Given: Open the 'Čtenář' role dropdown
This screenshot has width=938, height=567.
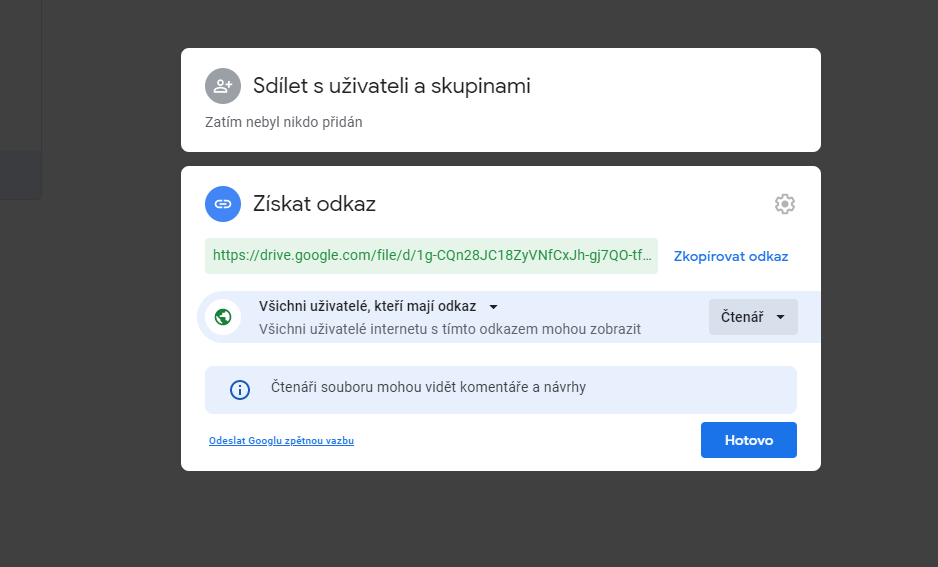Looking at the screenshot, I should click(752, 317).
